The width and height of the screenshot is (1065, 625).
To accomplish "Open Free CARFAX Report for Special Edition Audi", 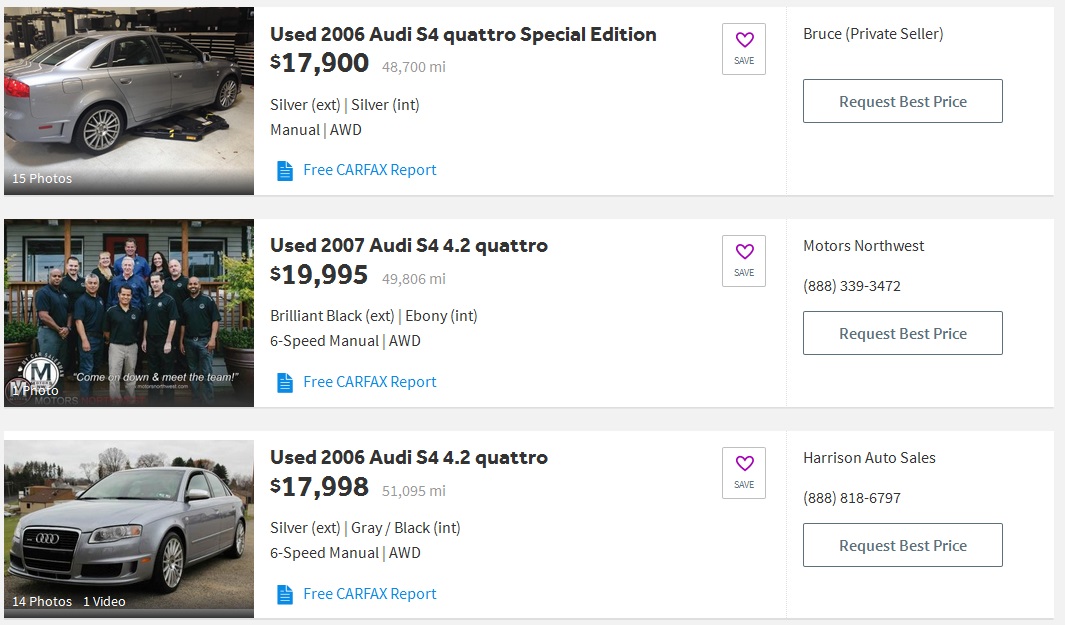I will [x=369, y=170].
